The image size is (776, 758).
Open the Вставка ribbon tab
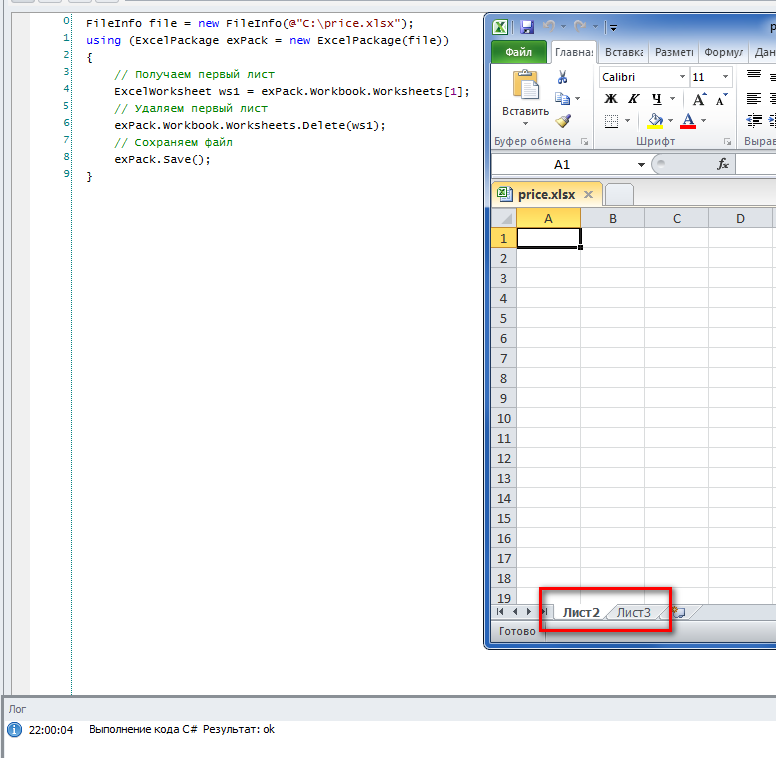[x=624, y=52]
